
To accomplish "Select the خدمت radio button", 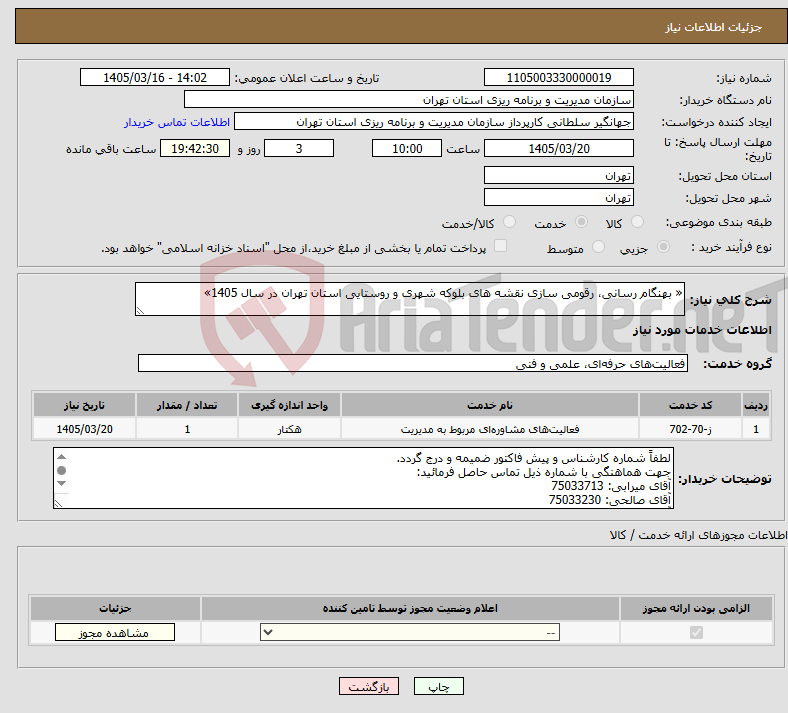I will coord(581,222).
